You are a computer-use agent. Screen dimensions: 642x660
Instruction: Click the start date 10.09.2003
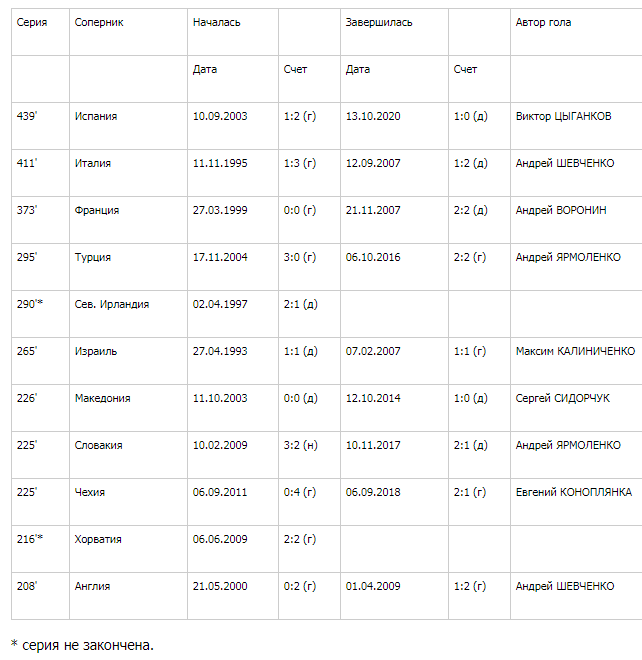pyautogui.click(x=220, y=116)
